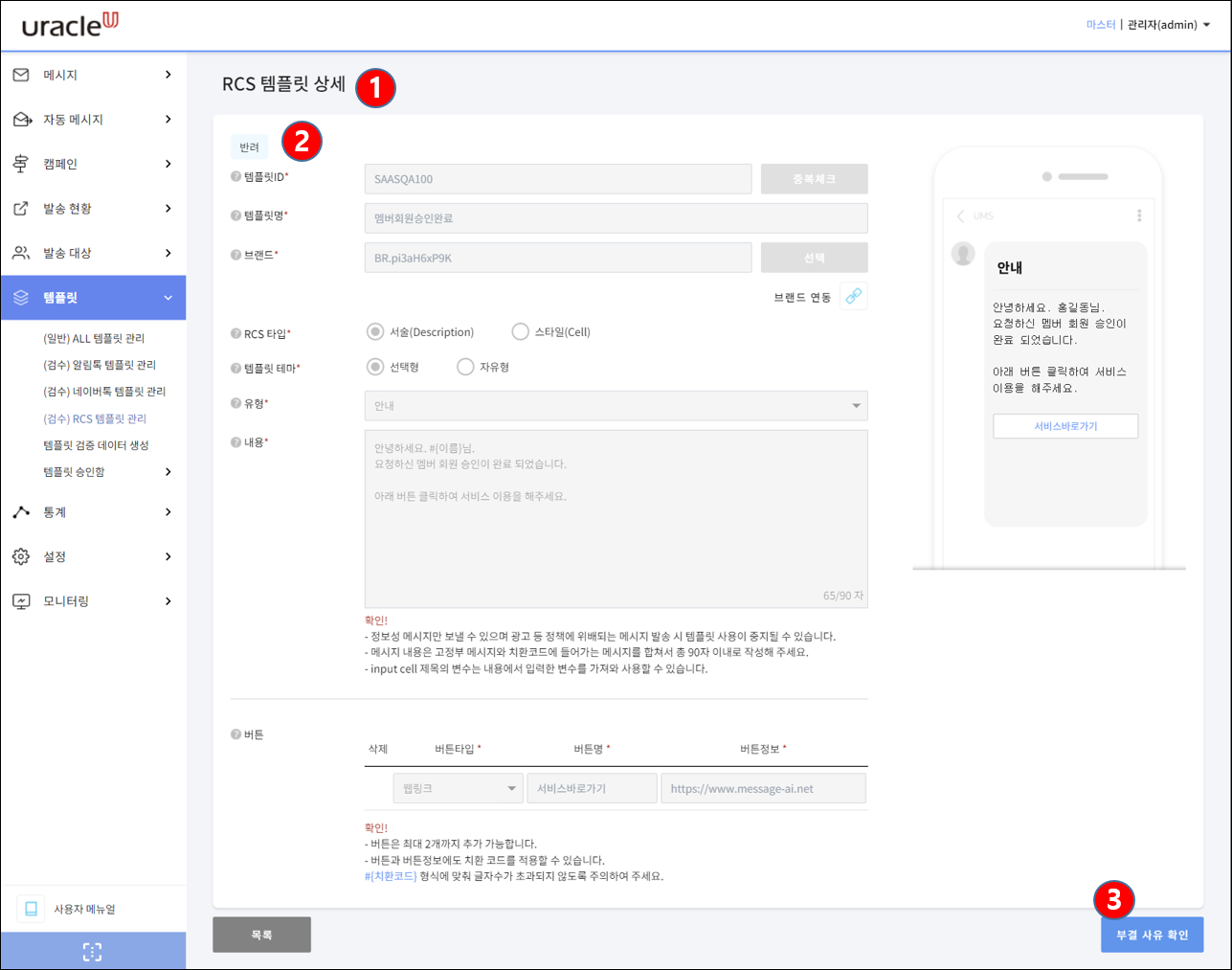Open 템플릿 검증 데이터 생성 menu item
Image resolution: width=1232 pixels, height=970 pixels.
(x=96, y=445)
